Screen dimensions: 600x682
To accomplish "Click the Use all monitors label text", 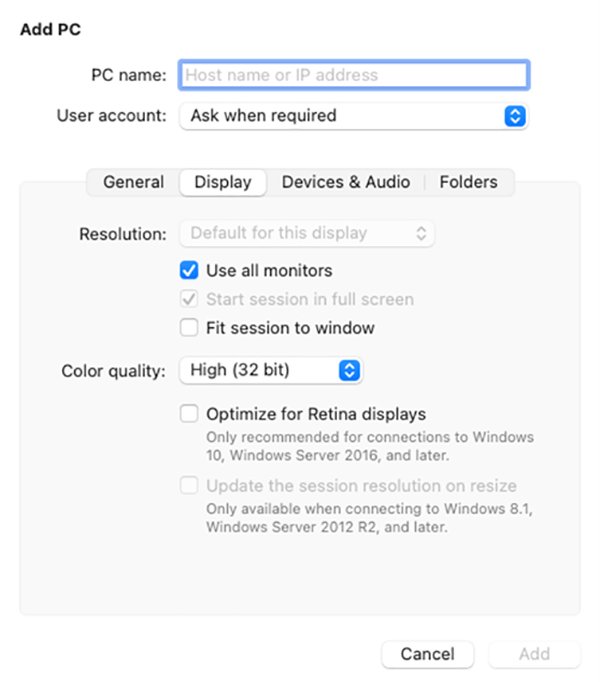I will [x=269, y=270].
